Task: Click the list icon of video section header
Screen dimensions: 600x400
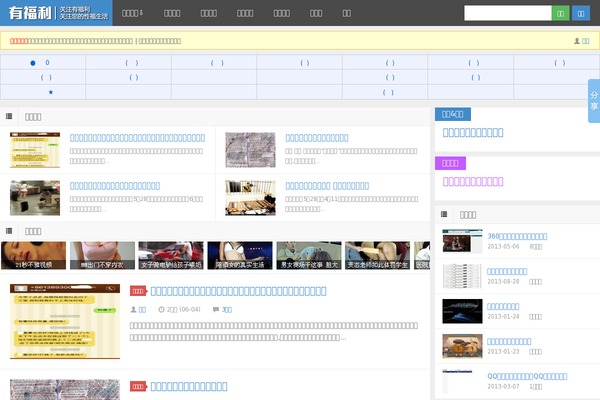Action: tap(9, 231)
